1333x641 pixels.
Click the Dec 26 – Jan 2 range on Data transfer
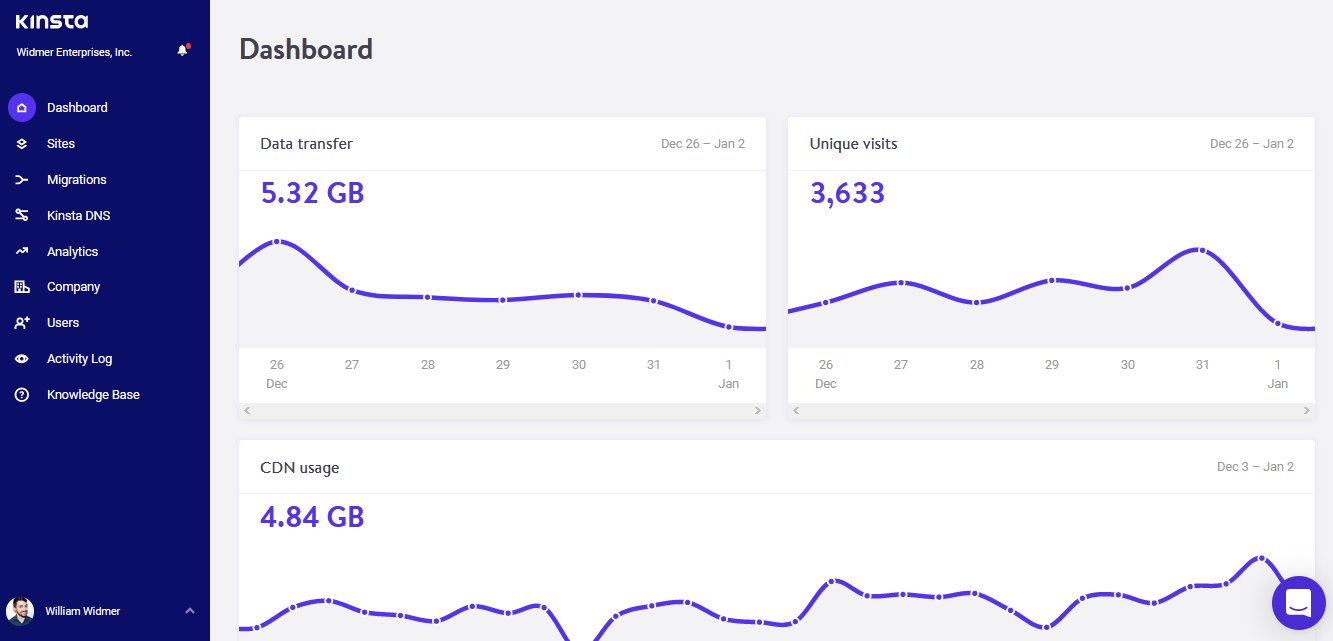[x=703, y=144]
